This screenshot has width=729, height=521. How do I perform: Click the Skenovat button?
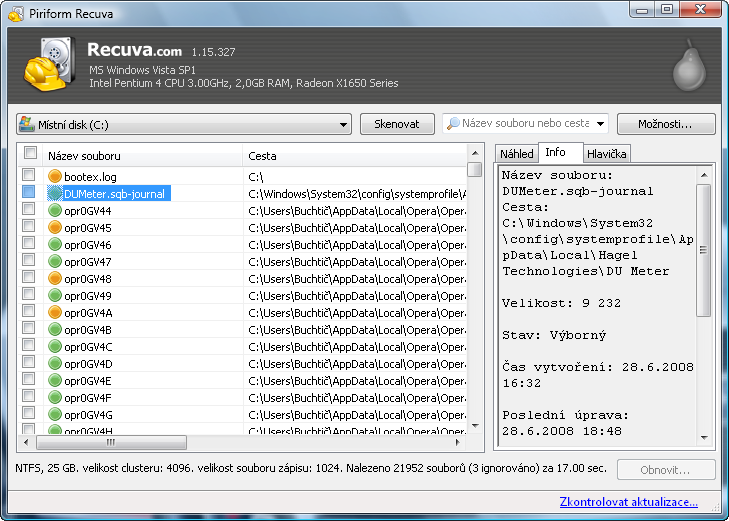(x=397, y=124)
